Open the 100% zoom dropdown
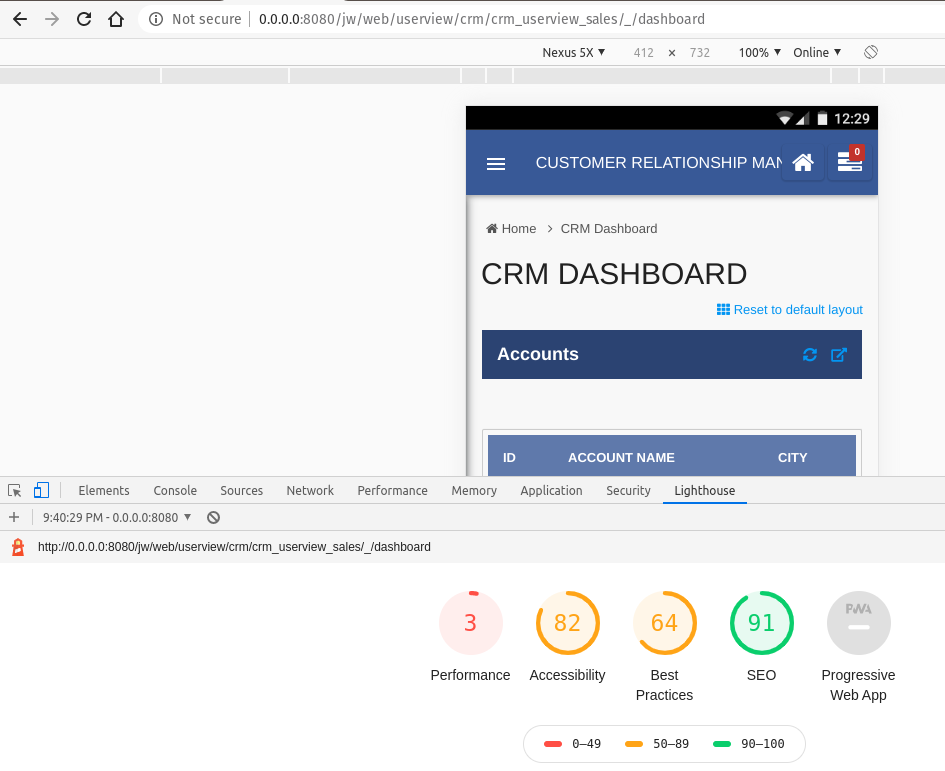The height and width of the screenshot is (771, 945). pyautogui.click(x=759, y=52)
